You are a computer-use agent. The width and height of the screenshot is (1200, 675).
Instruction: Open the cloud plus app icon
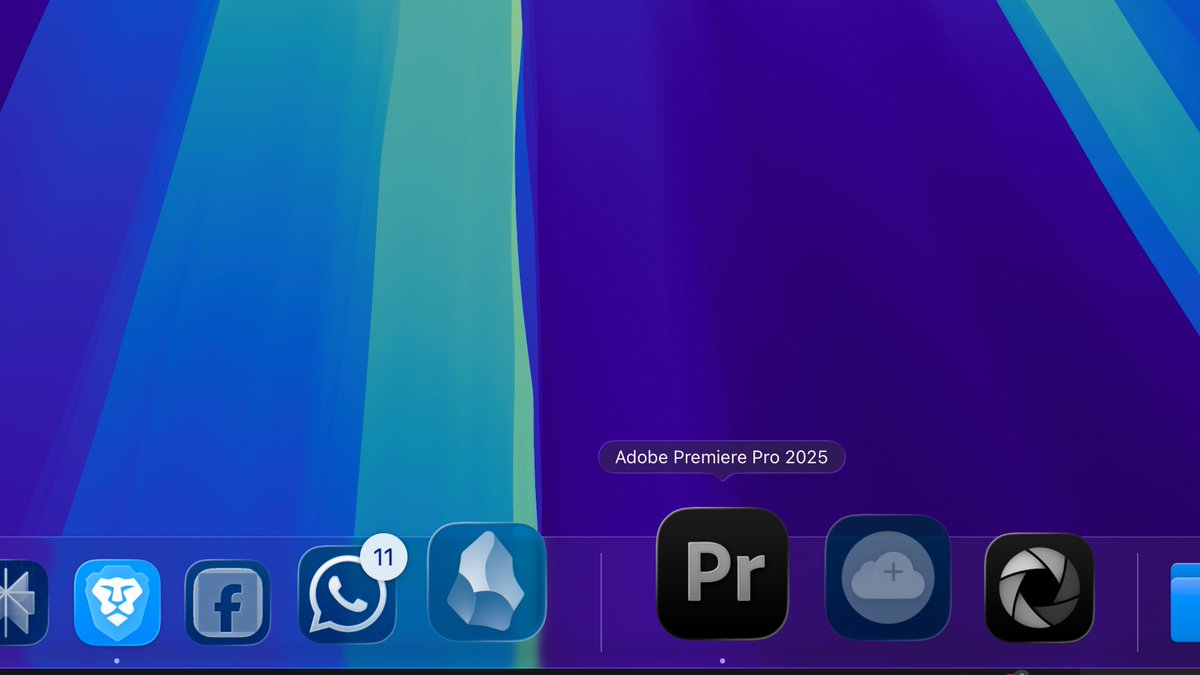[x=888, y=578]
